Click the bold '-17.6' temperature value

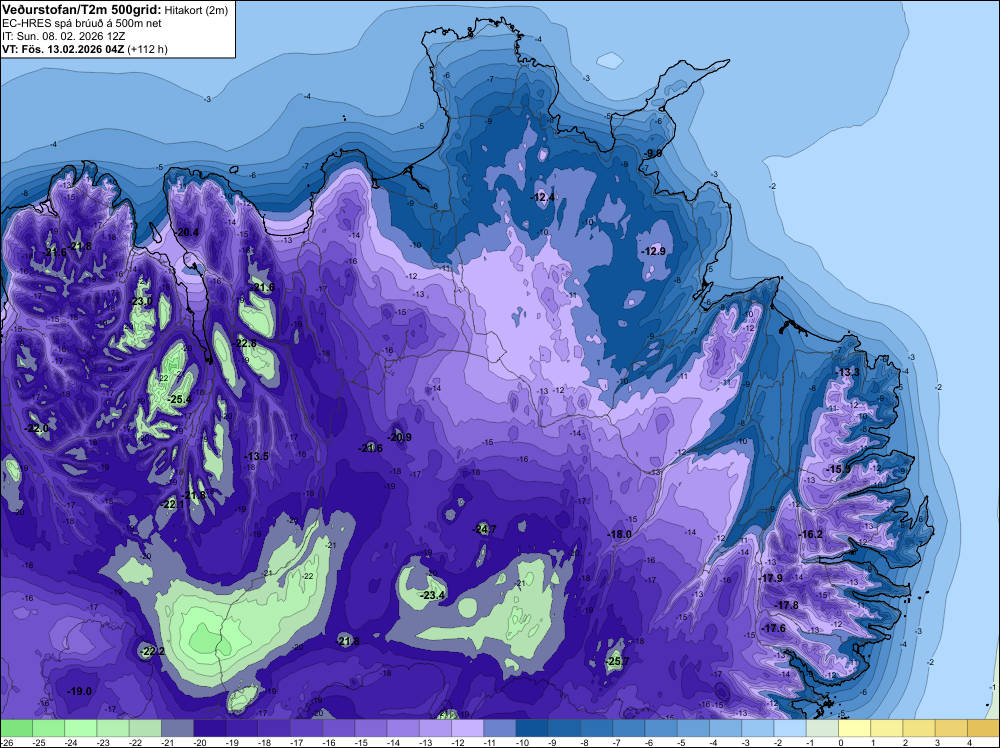click(774, 628)
